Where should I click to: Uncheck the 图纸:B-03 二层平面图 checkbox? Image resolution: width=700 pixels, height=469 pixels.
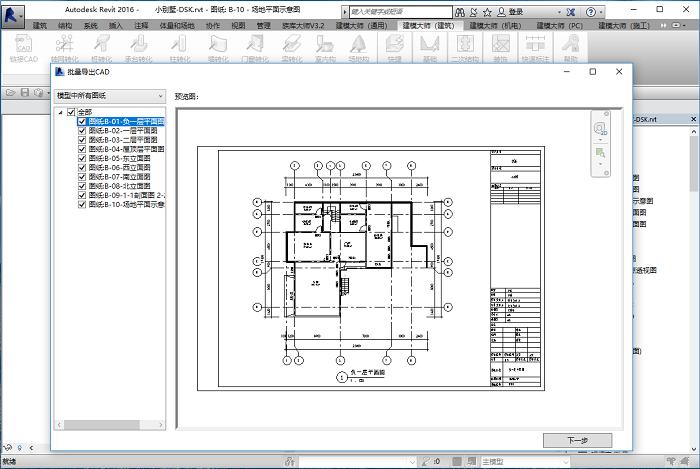coord(82,140)
